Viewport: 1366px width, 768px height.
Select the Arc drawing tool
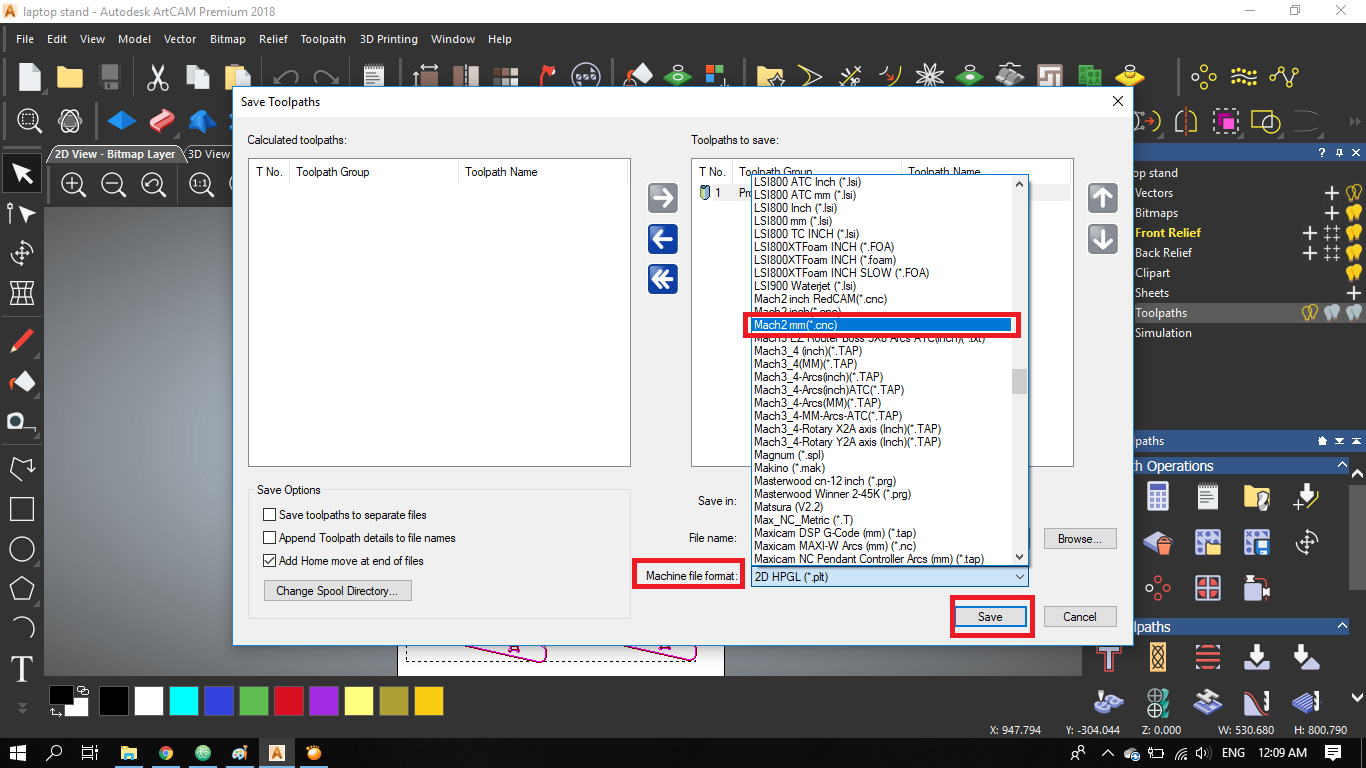22,628
